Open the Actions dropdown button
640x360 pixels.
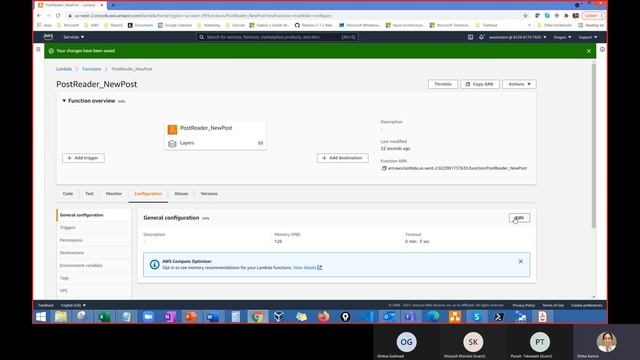tap(519, 84)
